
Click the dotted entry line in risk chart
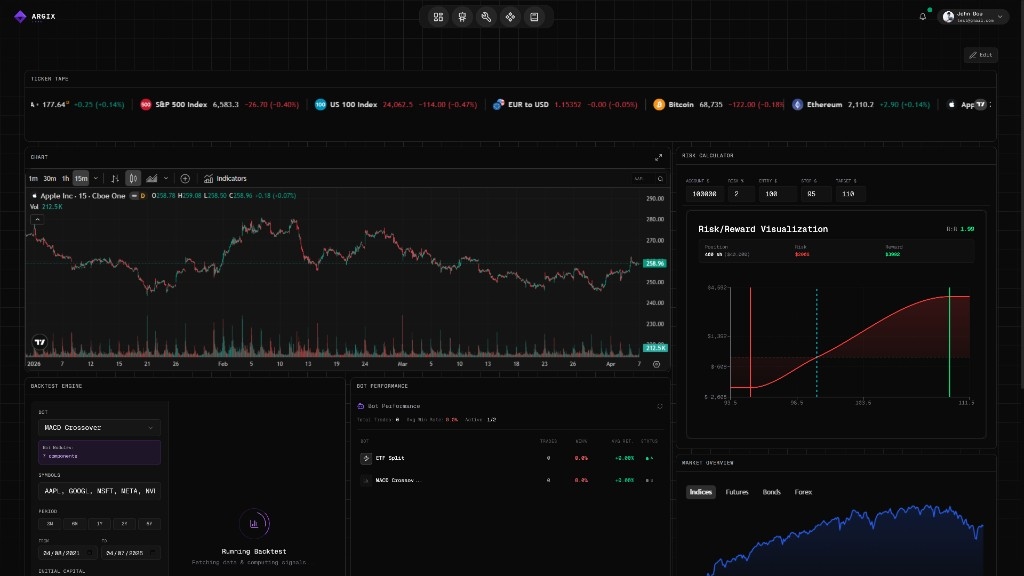point(816,342)
